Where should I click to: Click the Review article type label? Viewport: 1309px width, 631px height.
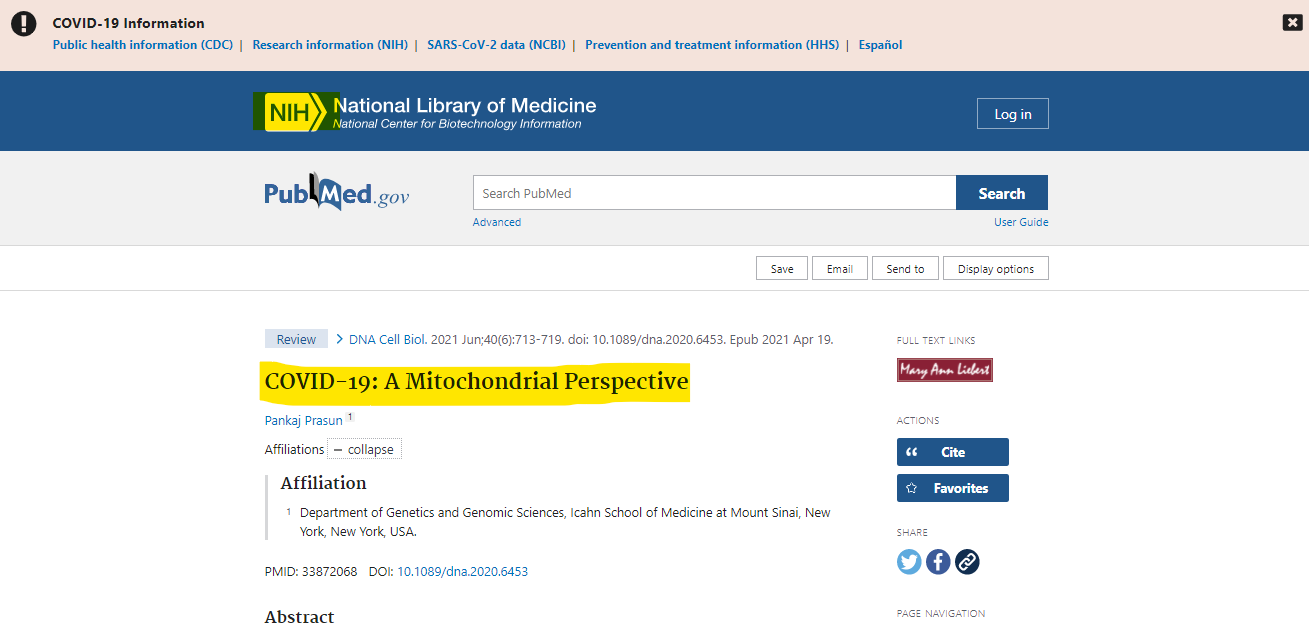coord(296,339)
